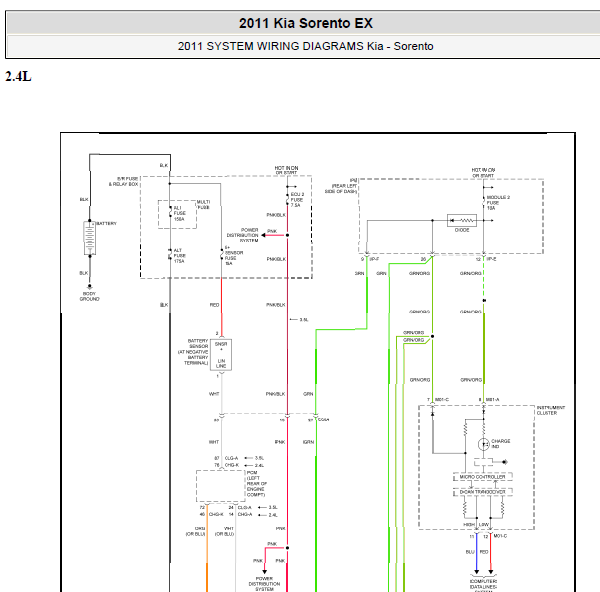Click the "CHARGE IND" label
Screen dimensions: 600x592
pos(501,444)
